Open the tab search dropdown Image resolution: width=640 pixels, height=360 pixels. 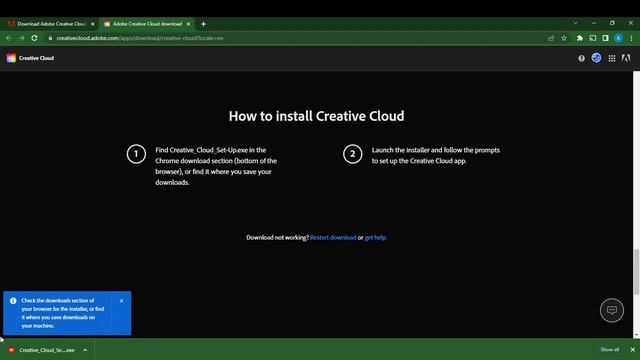(x=576, y=23)
